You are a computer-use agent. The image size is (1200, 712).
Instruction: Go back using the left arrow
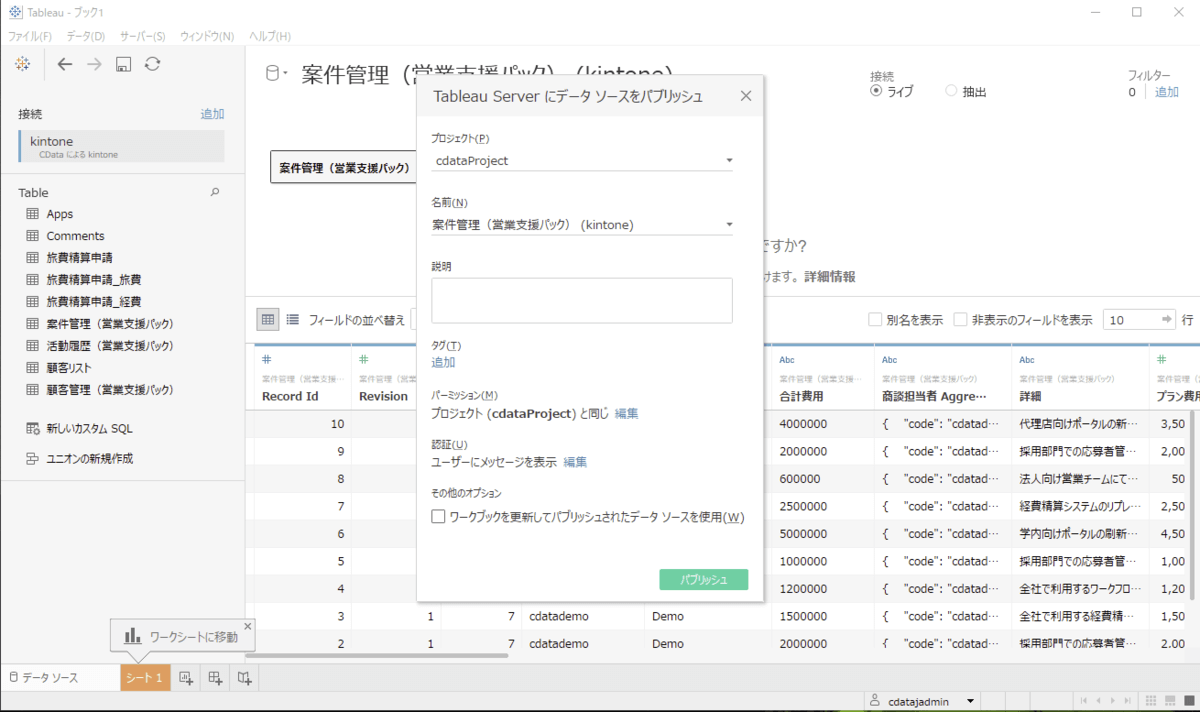point(65,64)
